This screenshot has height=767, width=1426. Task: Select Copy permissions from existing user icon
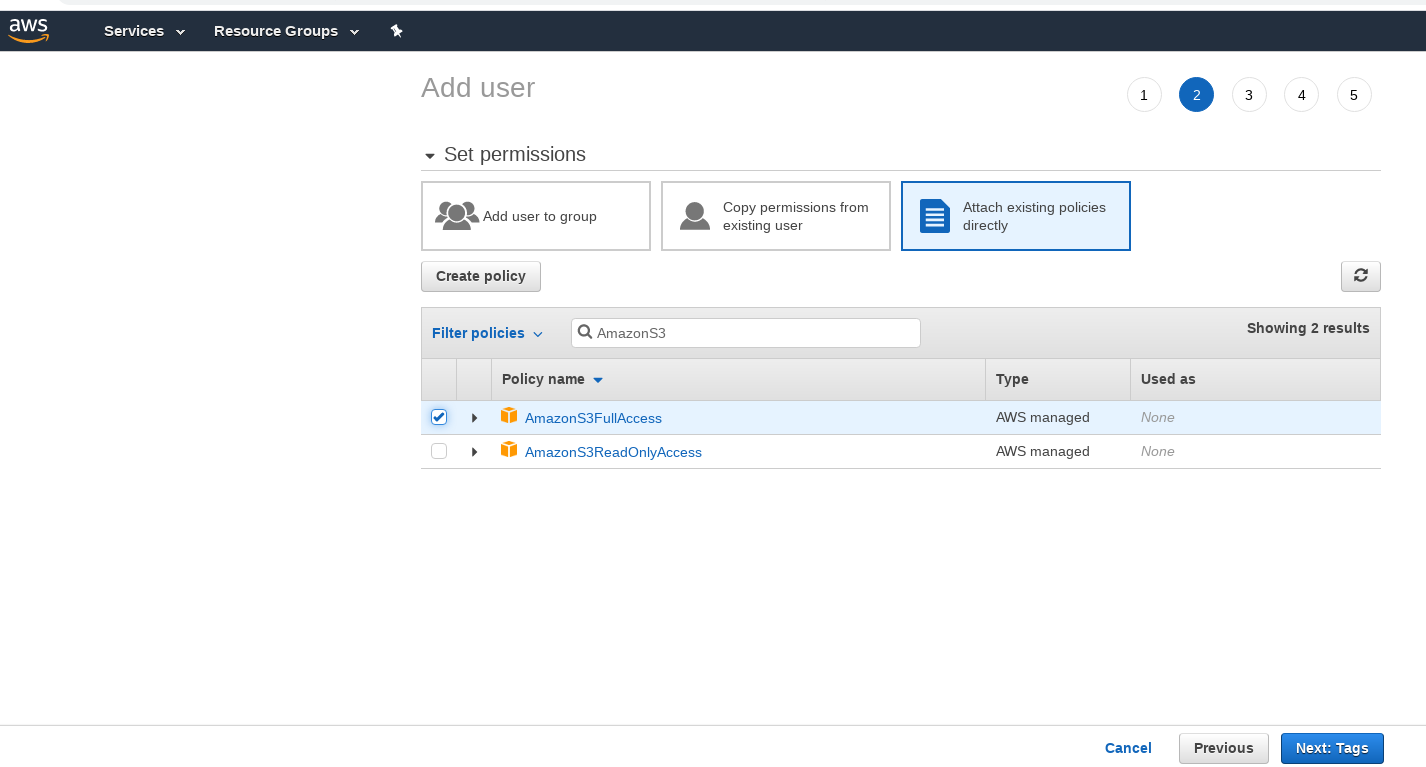(695, 216)
